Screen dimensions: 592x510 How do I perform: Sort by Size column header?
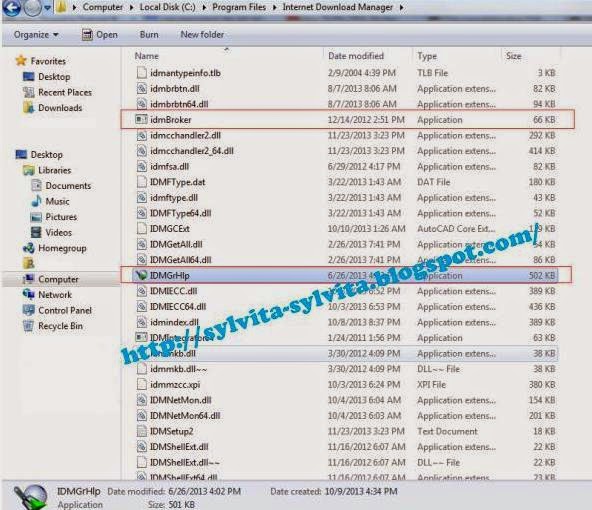(x=513, y=56)
